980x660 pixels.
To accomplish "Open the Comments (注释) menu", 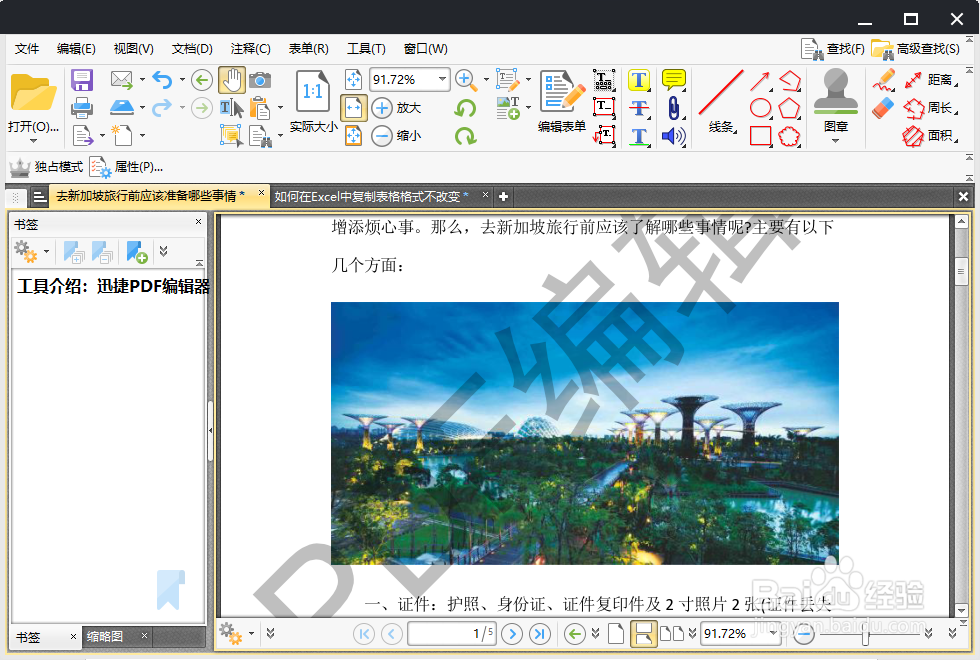I will tap(250, 49).
